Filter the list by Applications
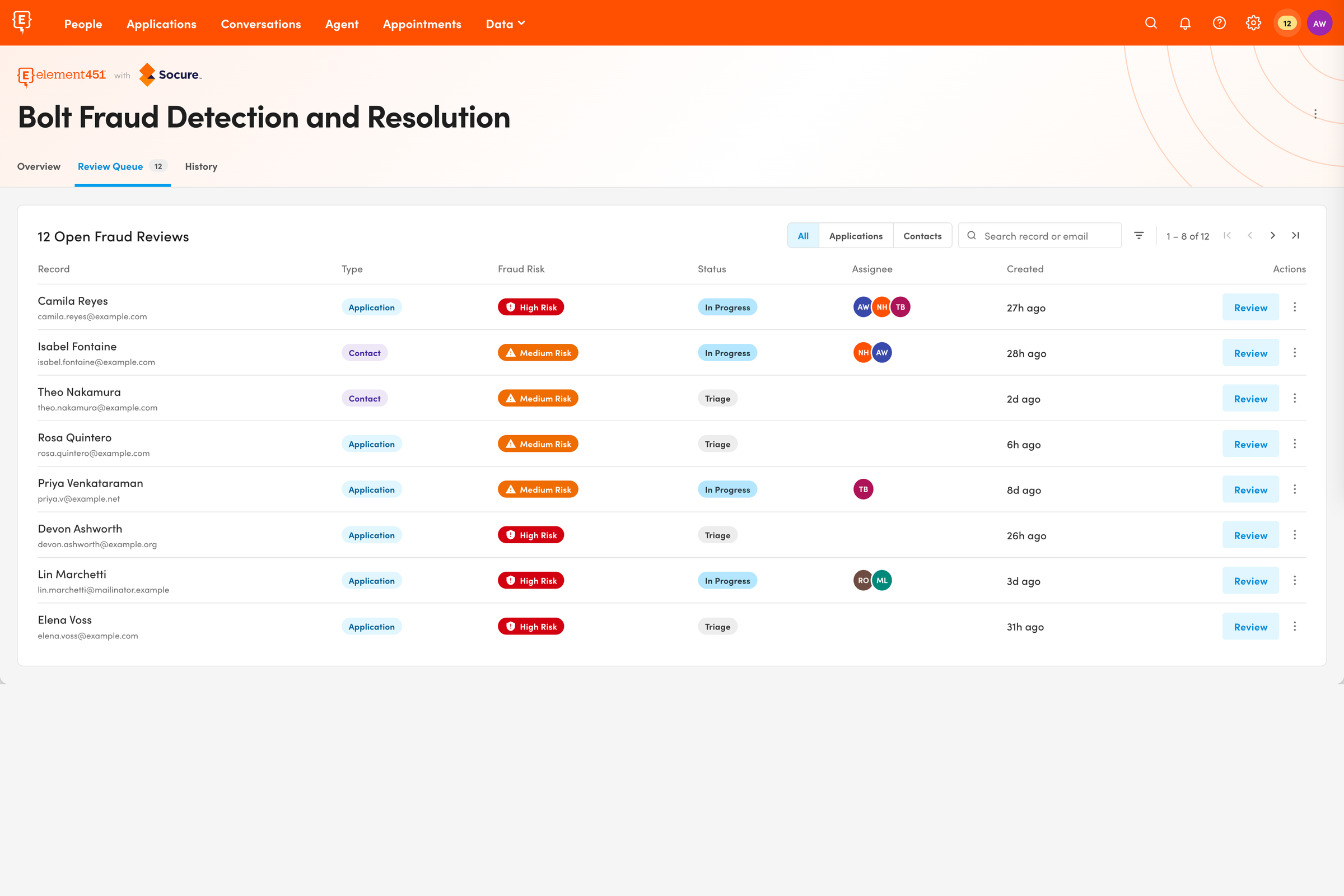1344x896 pixels. pyautogui.click(x=856, y=236)
